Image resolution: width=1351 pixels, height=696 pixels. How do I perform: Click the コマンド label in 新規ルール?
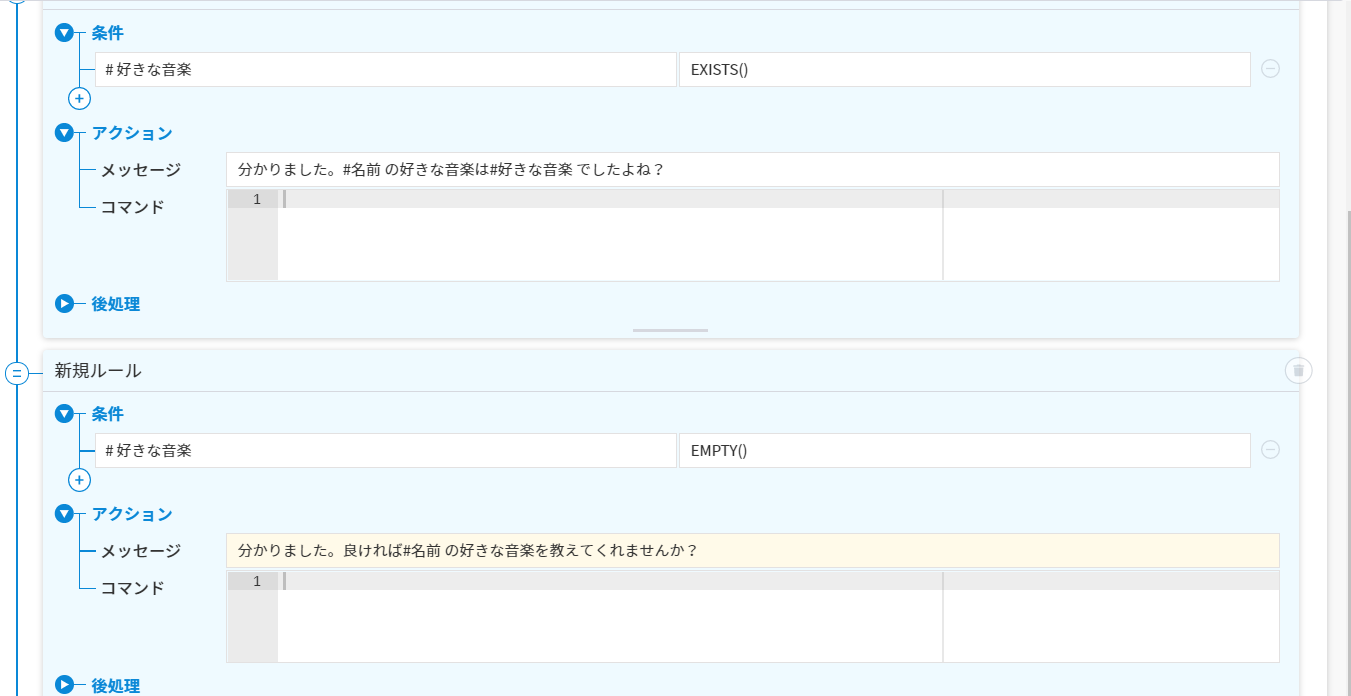[133, 588]
